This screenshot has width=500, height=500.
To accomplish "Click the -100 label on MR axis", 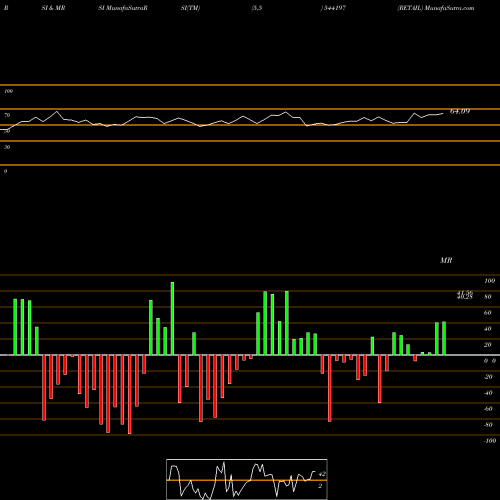I will pos(489,441).
